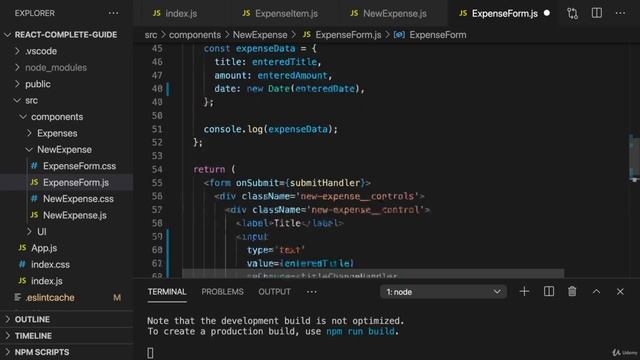This screenshot has height=360, width=640.
Task: Click modified 'M' badge on .eslintcache
Action: (x=117, y=298)
